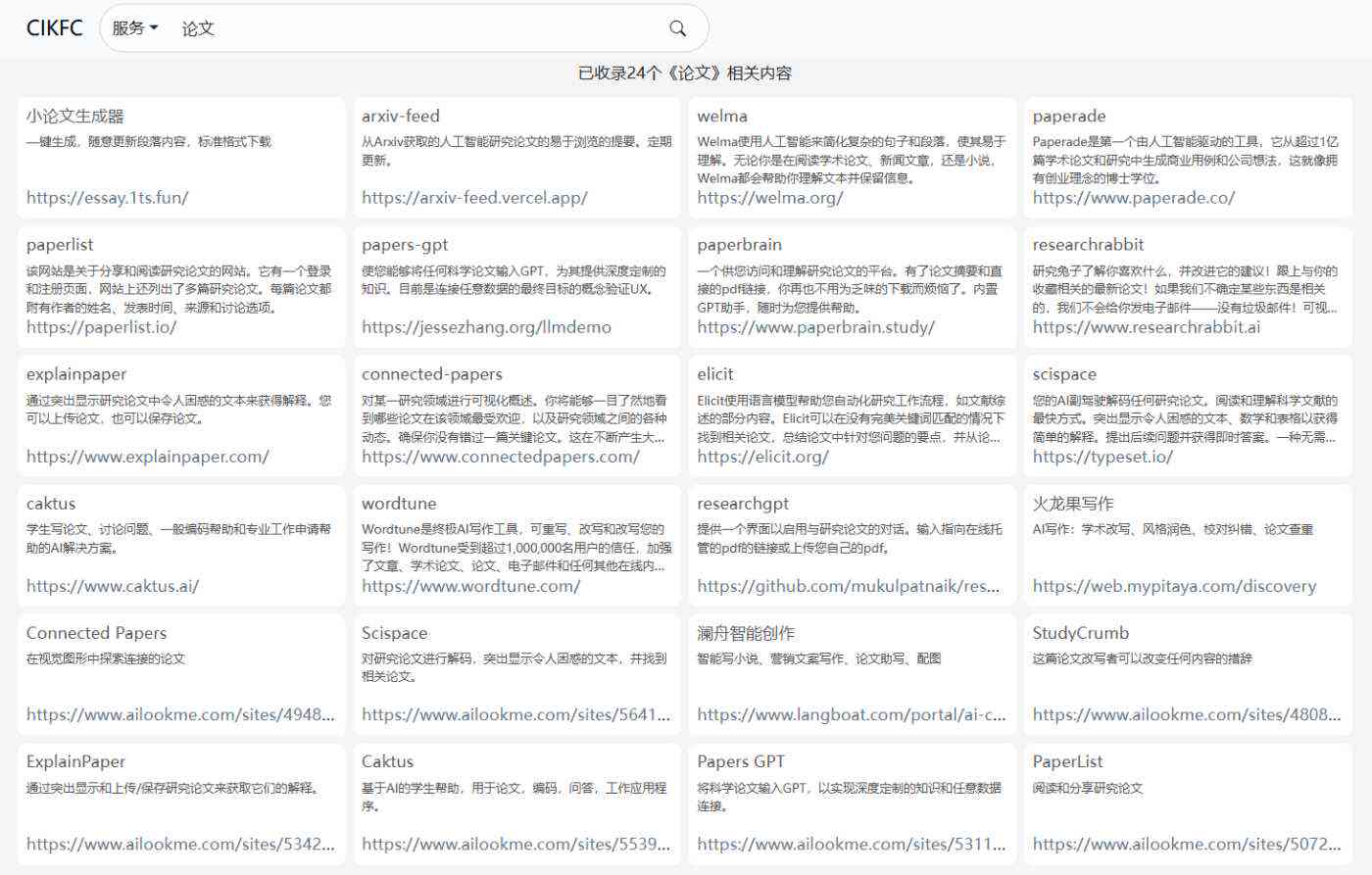This screenshot has height=875, width=1372.
Task: Visit the ailookme.com/sites/5072 link
Action: (x=1187, y=844)
